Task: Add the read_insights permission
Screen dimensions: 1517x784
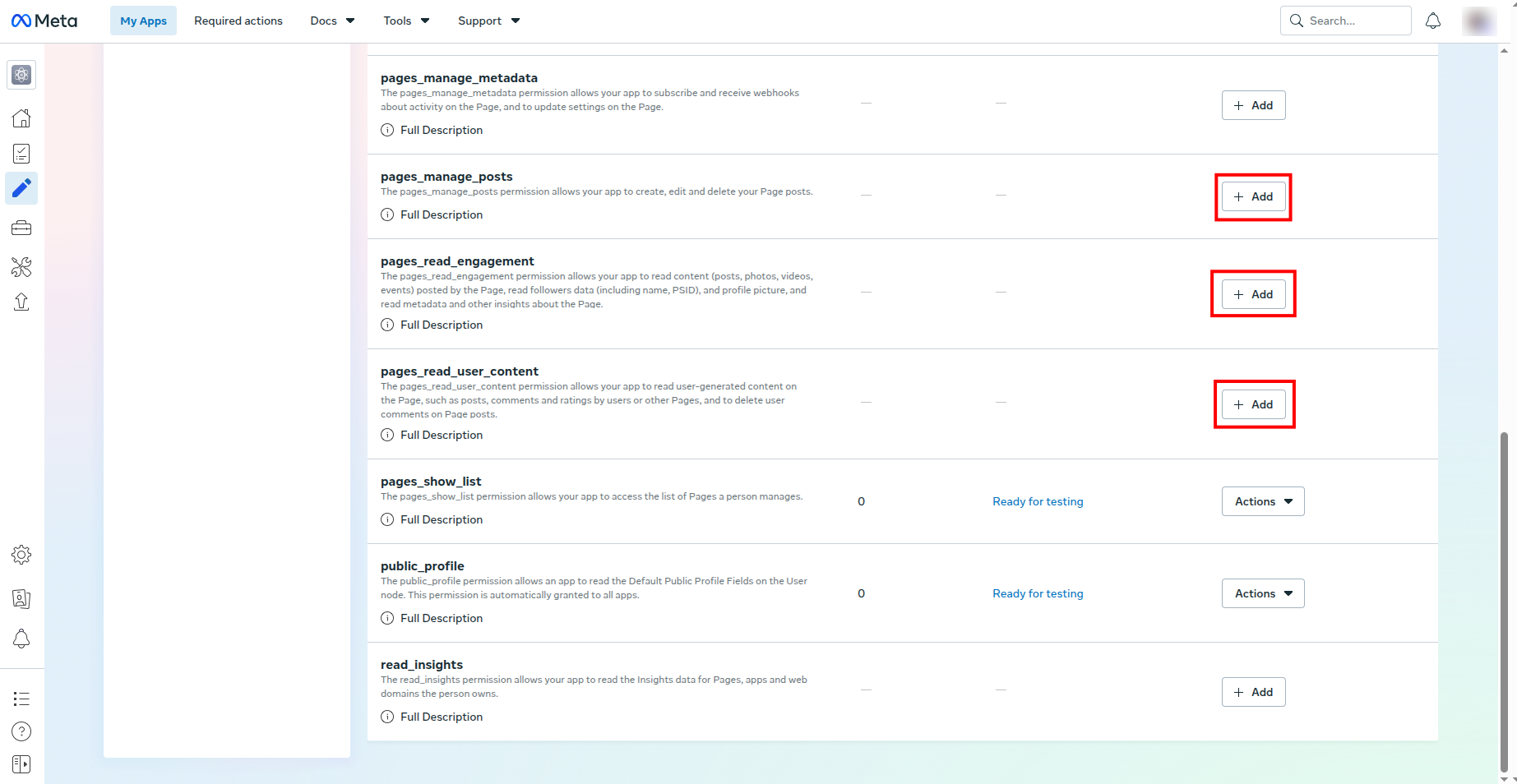Action: pyautogui.click(x=1253, y=692)
